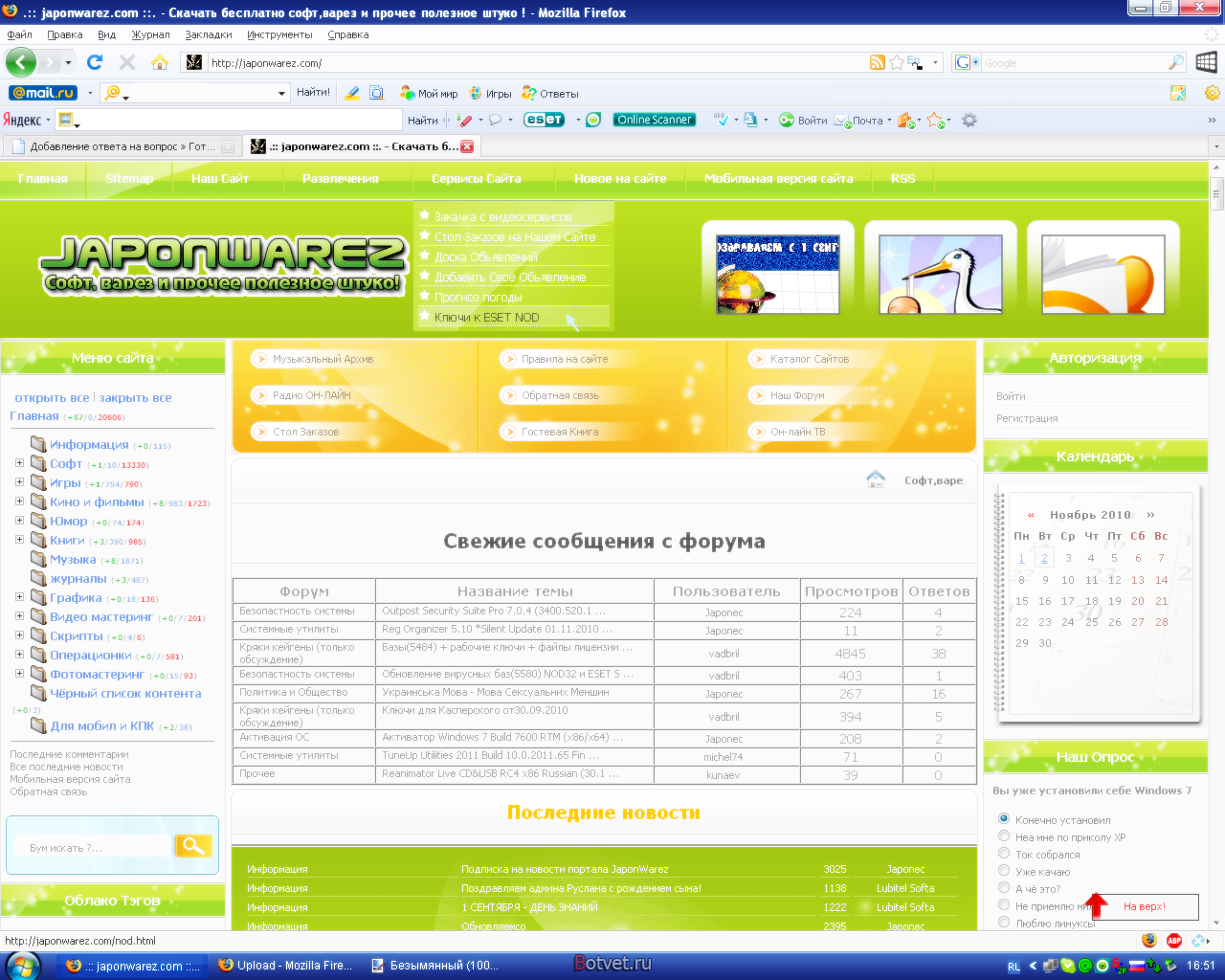Open the Файл menu
Screen dimensions: 1225x980
19,34
